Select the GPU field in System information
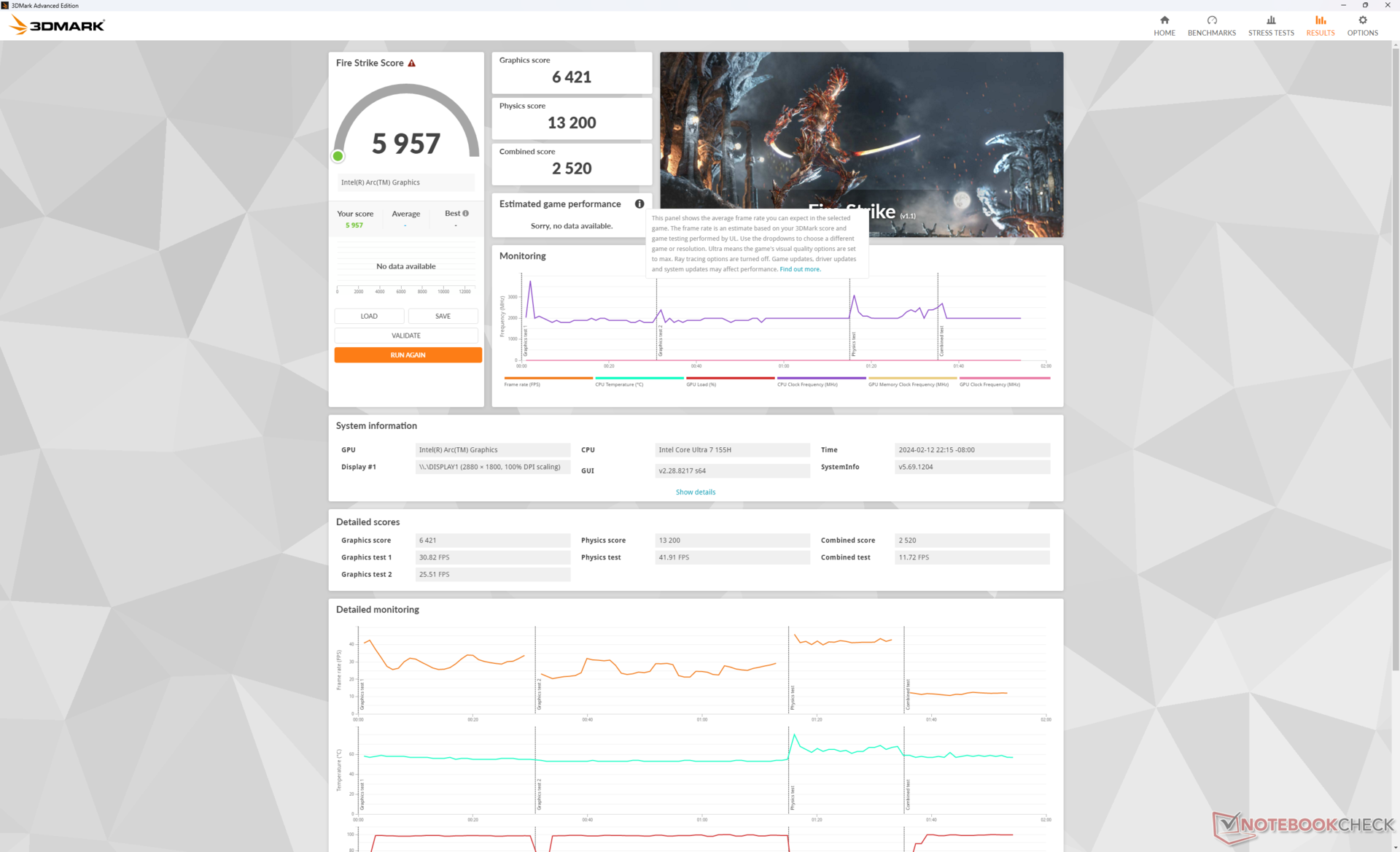The width and height of the screenshot is (1400, 852). 493,450
